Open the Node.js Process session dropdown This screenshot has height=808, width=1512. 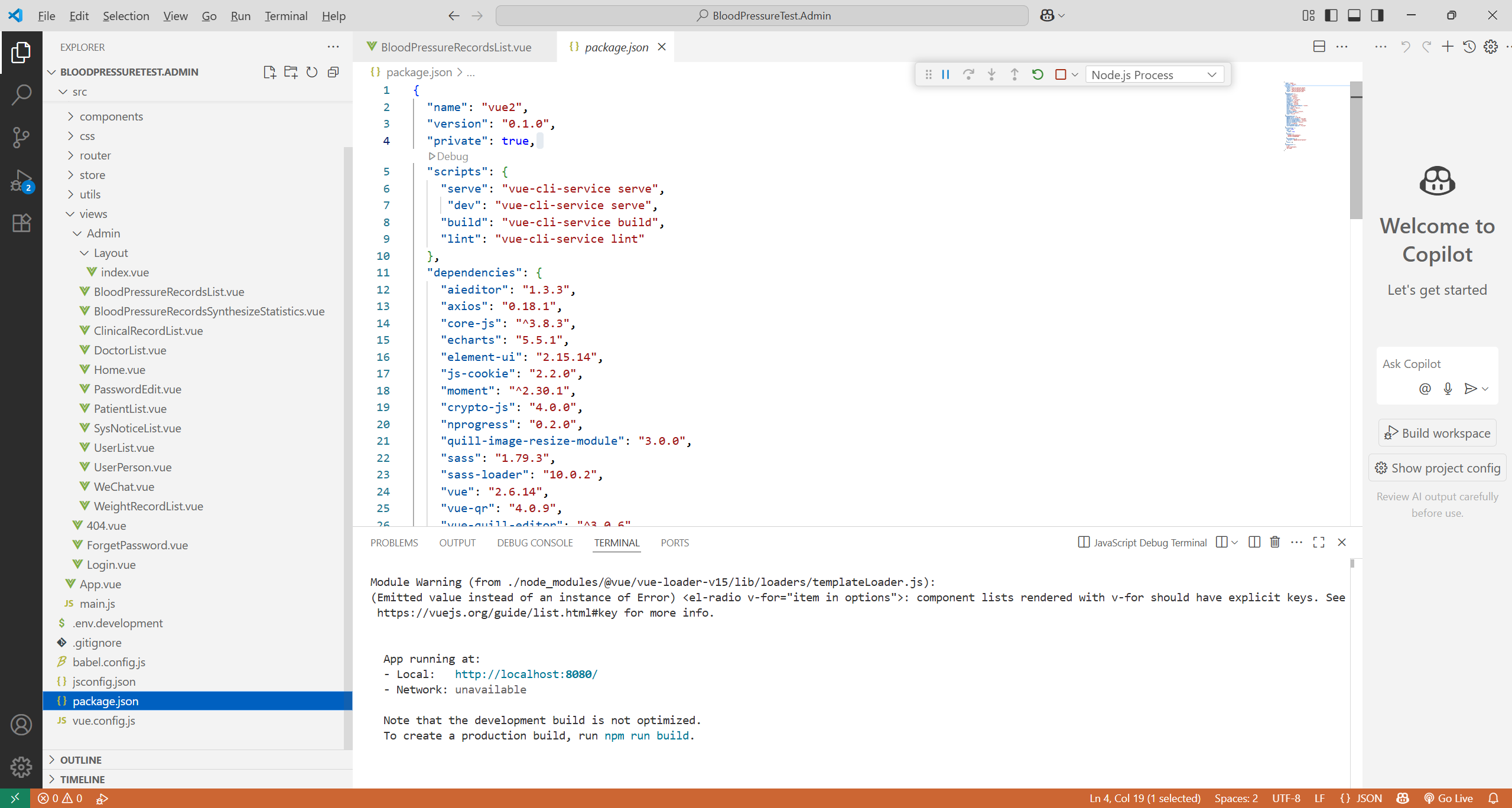point(1154,74)
